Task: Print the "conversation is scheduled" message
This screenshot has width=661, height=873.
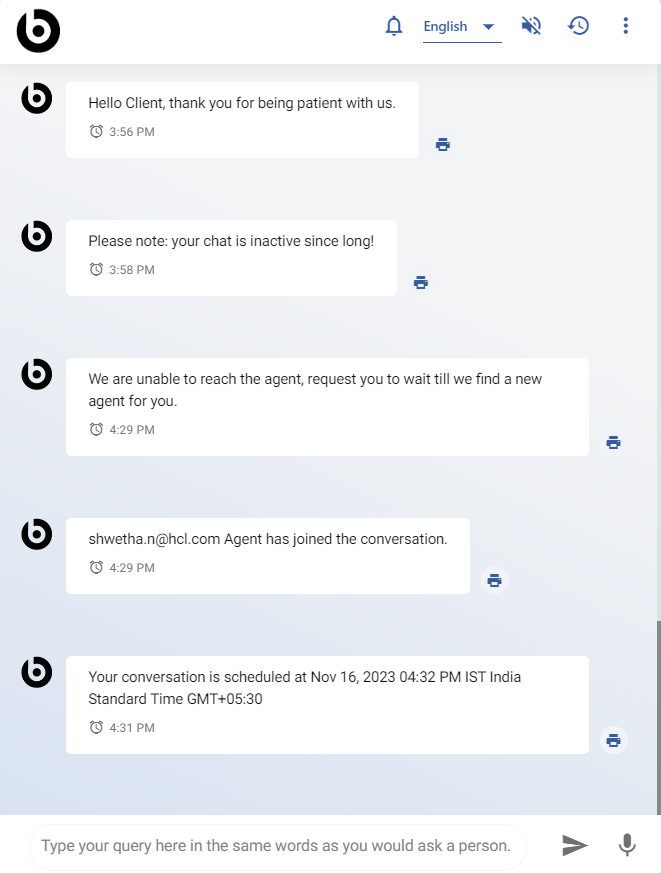Action: [x=614, y=740]
